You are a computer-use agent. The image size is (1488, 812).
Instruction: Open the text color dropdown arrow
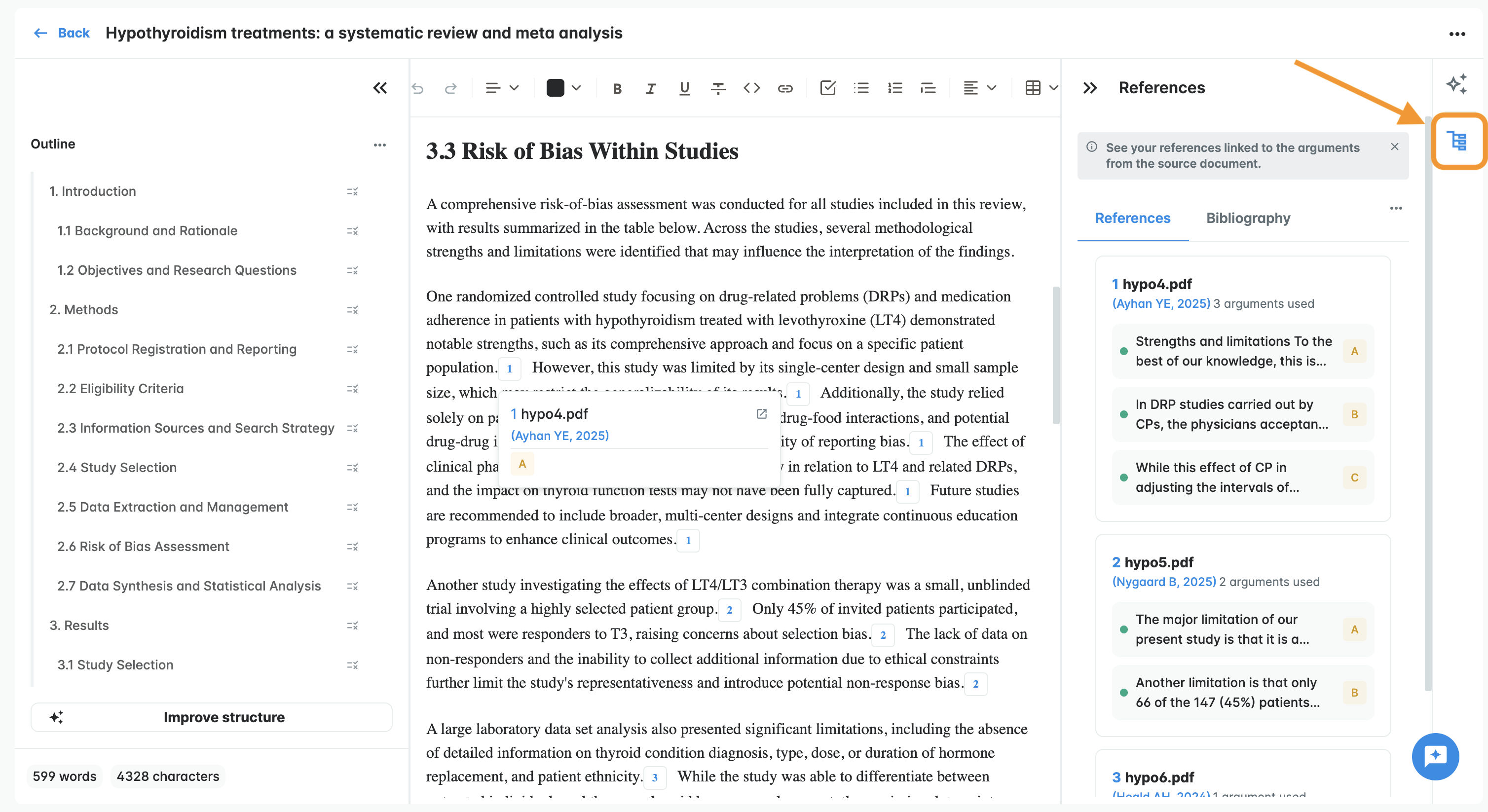[576, 88]
